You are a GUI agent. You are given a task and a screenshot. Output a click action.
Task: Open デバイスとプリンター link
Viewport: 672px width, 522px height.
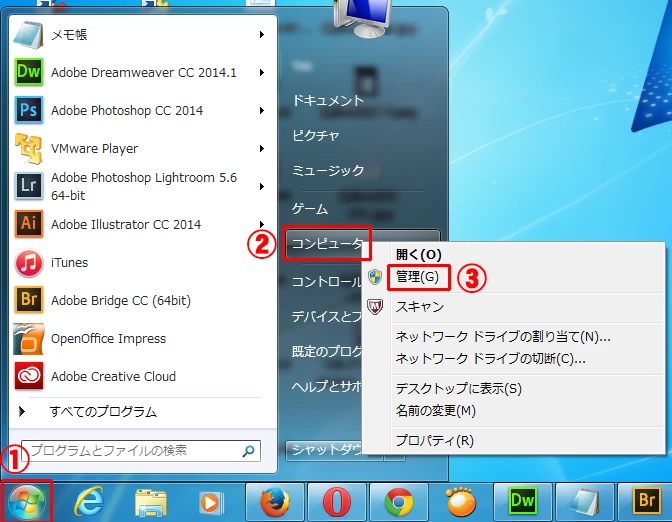pos(327,317)
